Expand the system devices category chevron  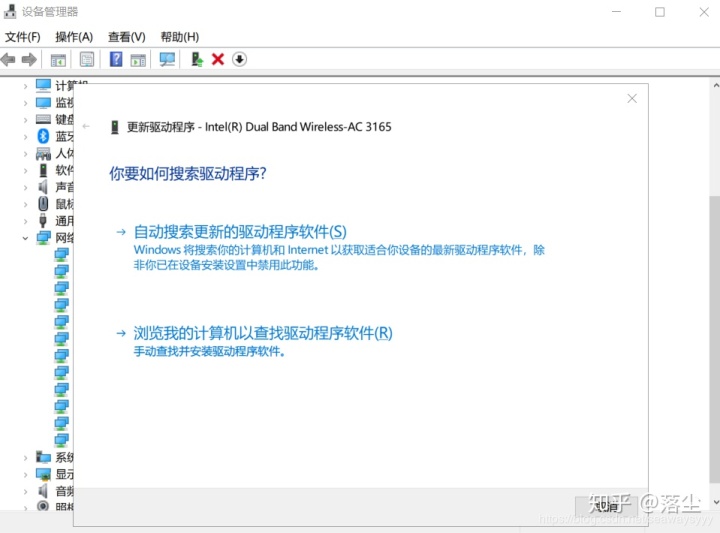(x=26, y=458)
